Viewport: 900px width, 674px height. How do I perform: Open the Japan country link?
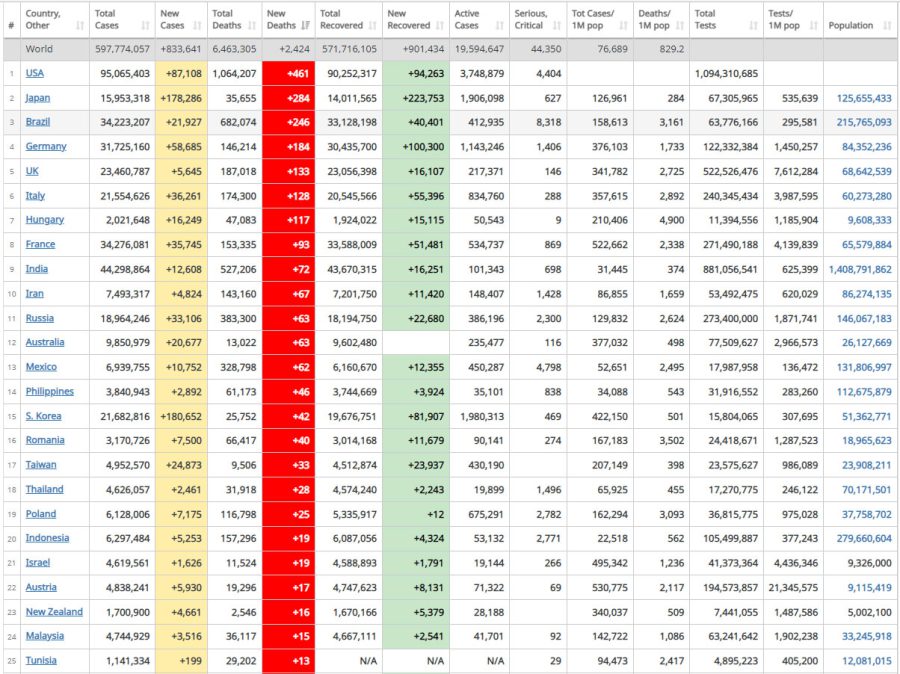pyautogui.click(x=38, y=98)
